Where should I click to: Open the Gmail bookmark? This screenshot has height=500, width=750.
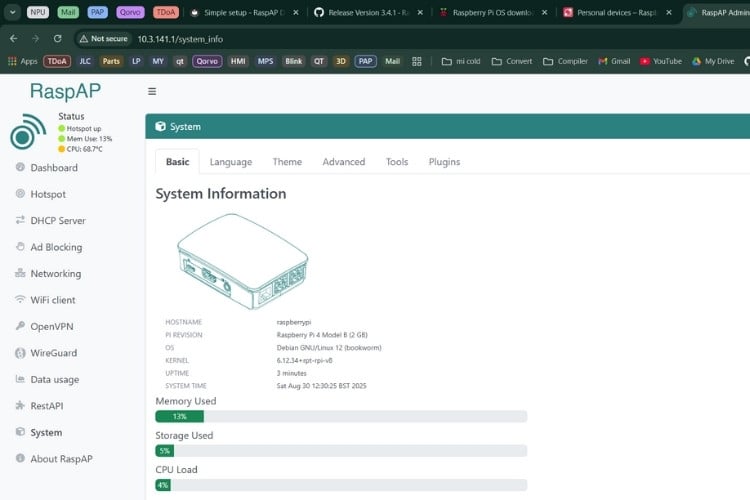pyautogui.click(x=614, y=61)
